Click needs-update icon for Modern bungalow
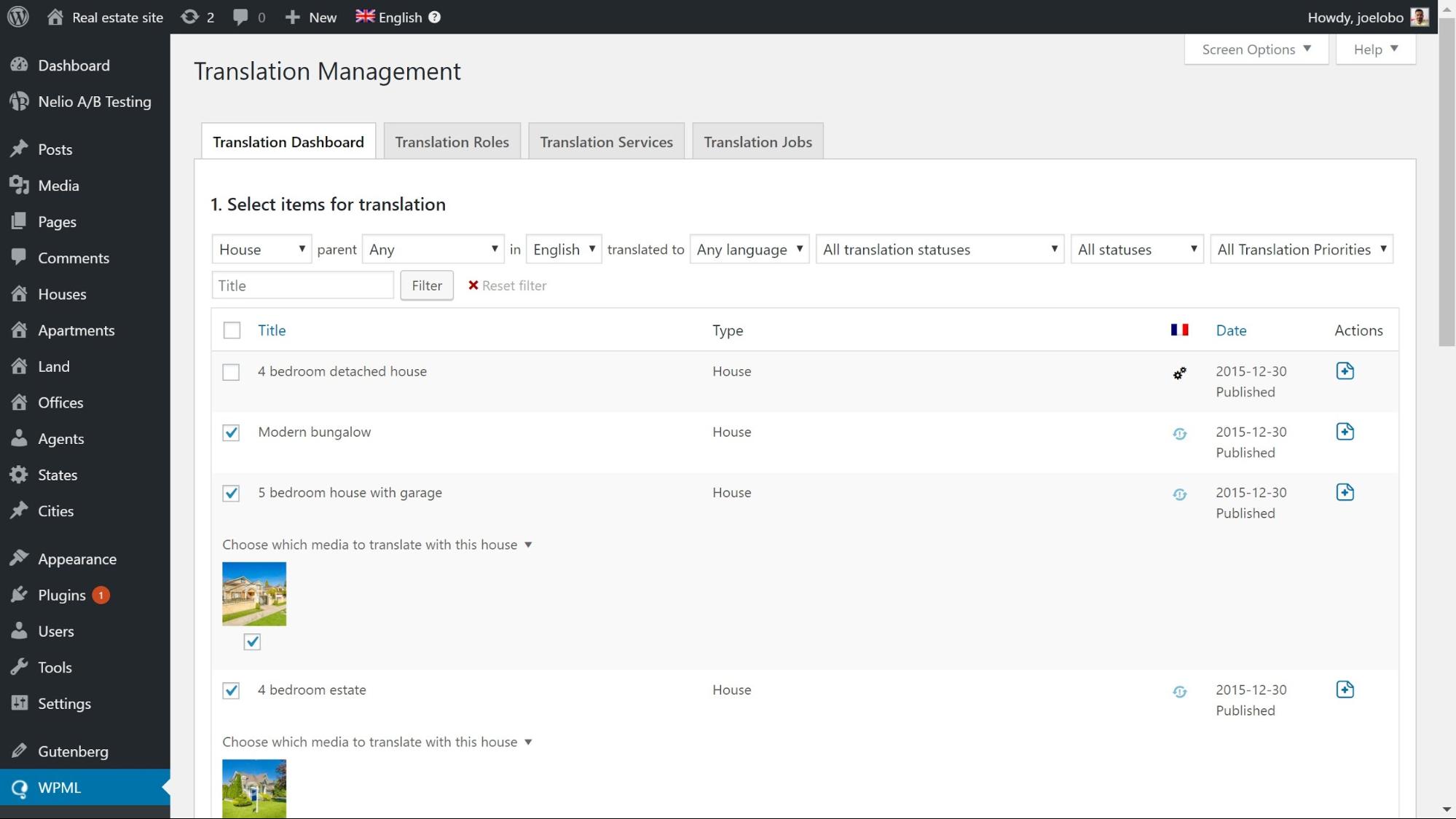The width and height of the screenshot is (1456, 819). point(1179,434)
